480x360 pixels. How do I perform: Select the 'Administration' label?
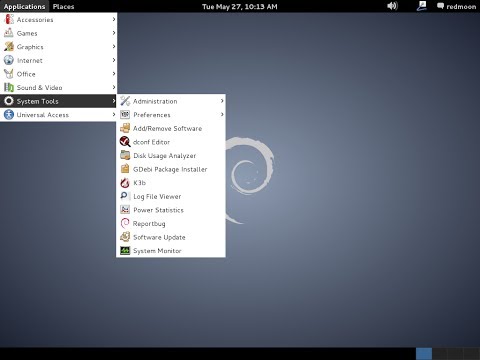tap(155, 101)
